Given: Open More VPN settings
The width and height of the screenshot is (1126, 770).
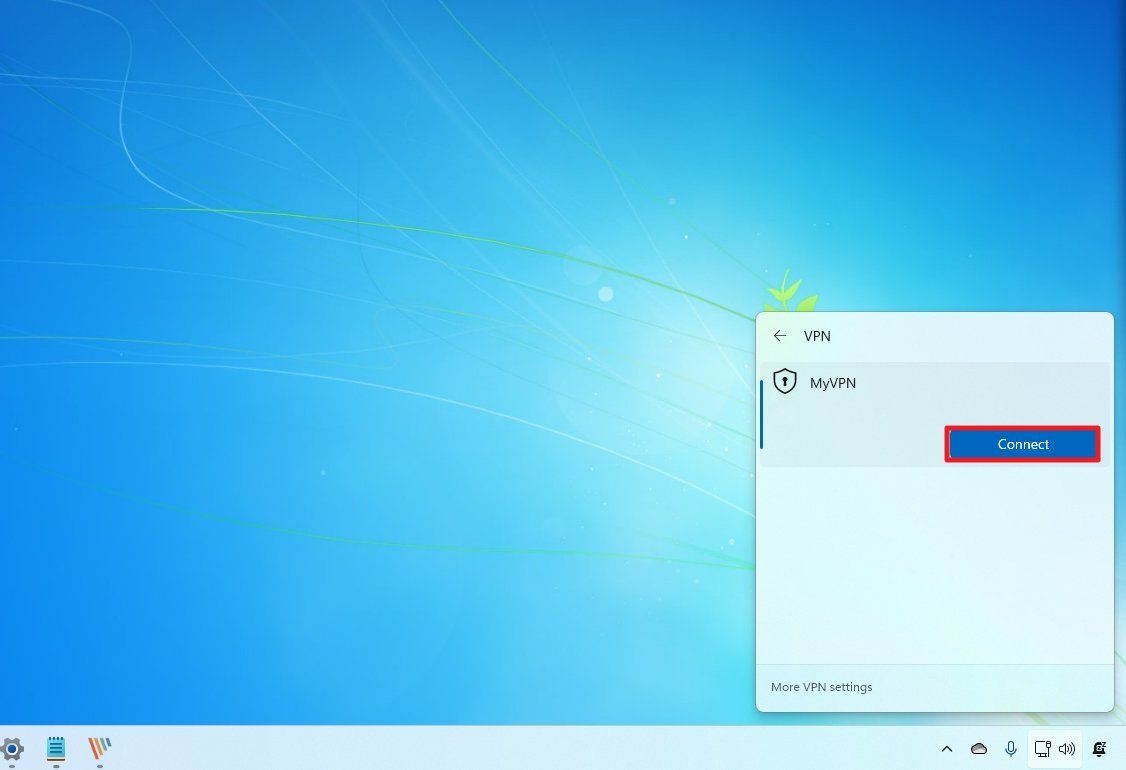Looking at the screenshot, I should tap(821, 687).
